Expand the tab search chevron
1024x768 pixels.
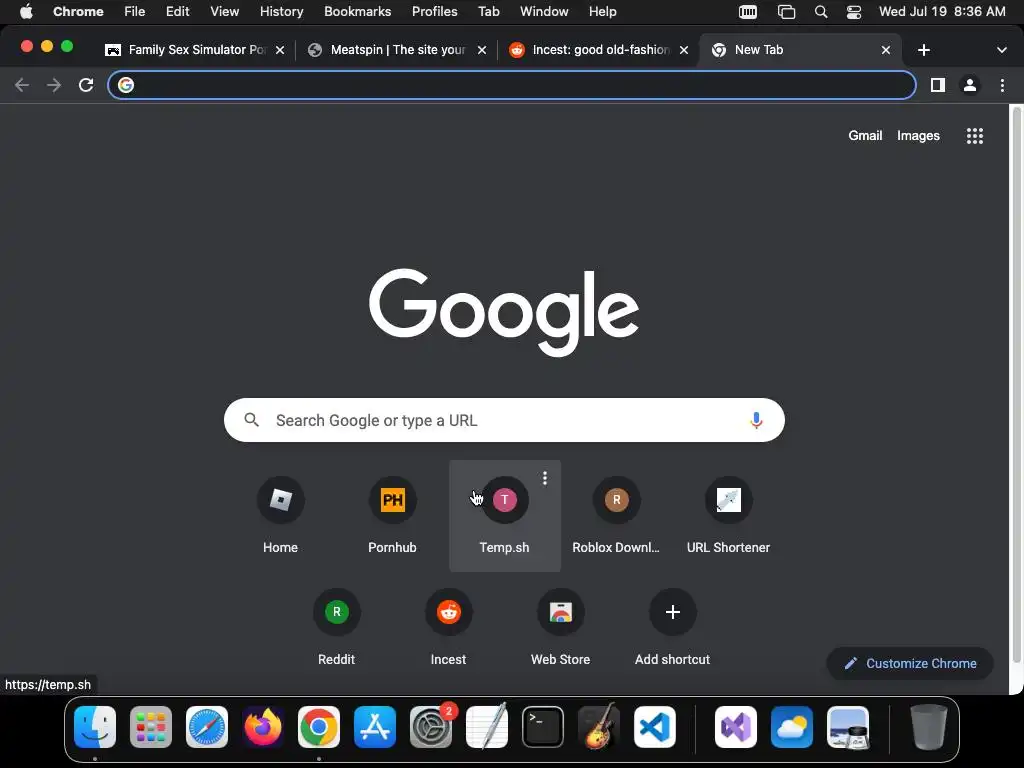point(1001,50)
